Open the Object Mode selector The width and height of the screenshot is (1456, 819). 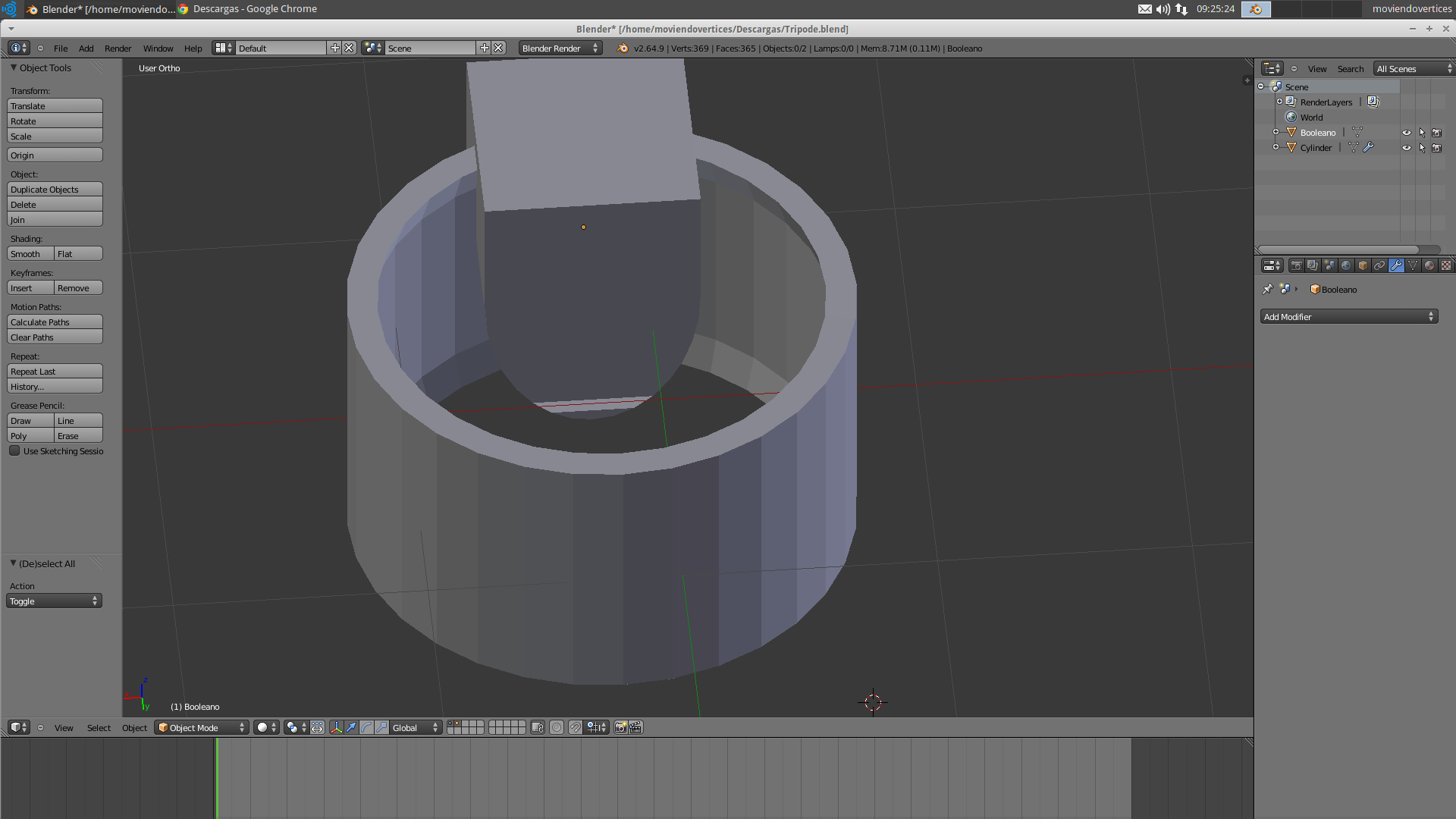(x=202, y=727)
